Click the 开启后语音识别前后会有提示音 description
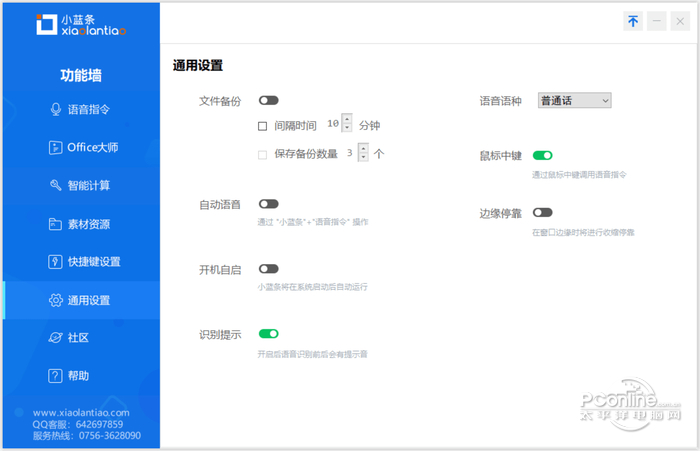Image resolution: width=700 pixels, height=451 pixels. (312, 355)
